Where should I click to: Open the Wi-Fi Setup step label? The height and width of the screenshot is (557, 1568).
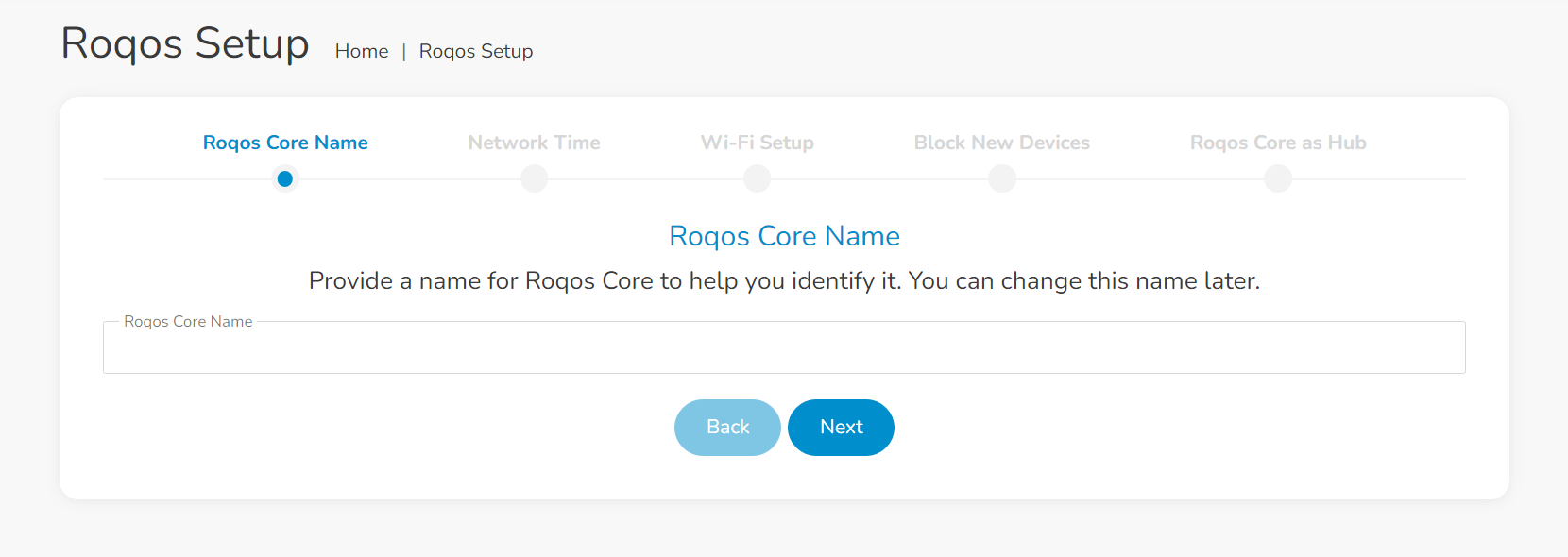point(758,143)
